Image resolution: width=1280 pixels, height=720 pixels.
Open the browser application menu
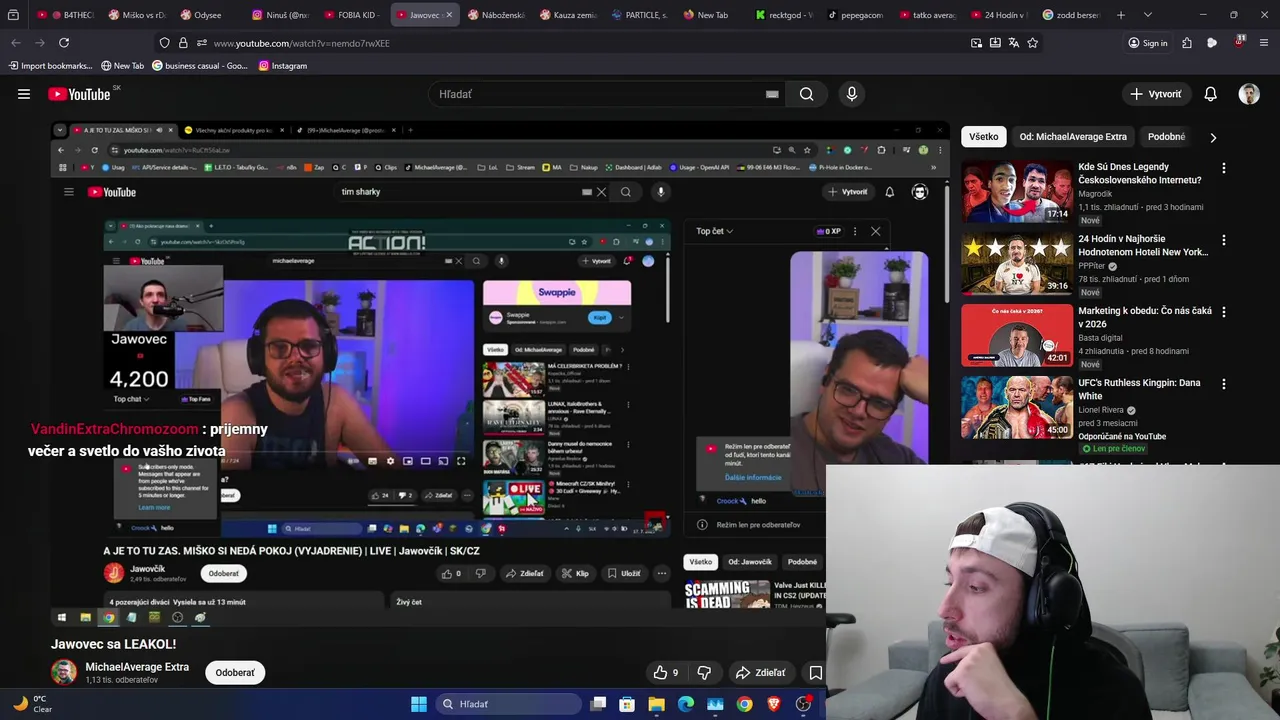(x=1264, y=43)
